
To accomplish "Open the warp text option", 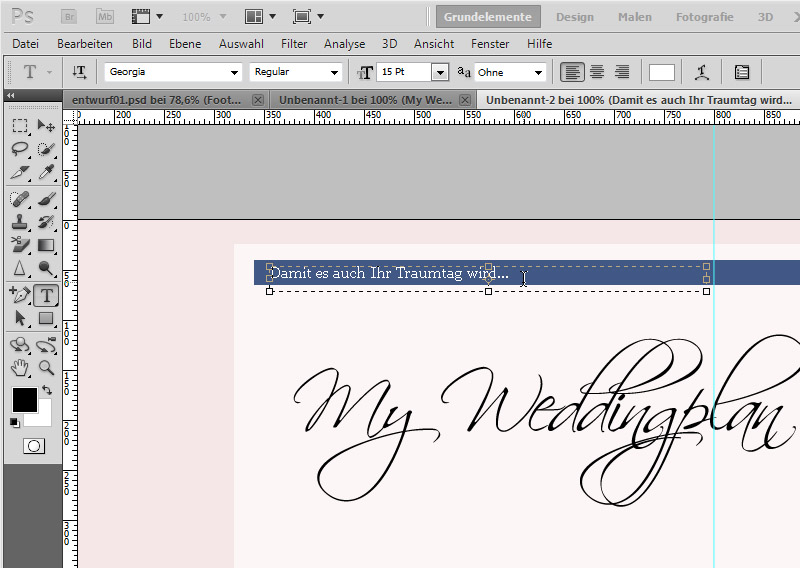I will click(x=703, y=72).
